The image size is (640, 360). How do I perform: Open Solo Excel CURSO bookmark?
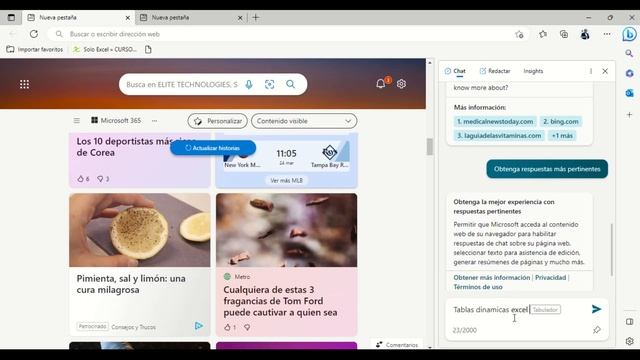click(105, 49)
